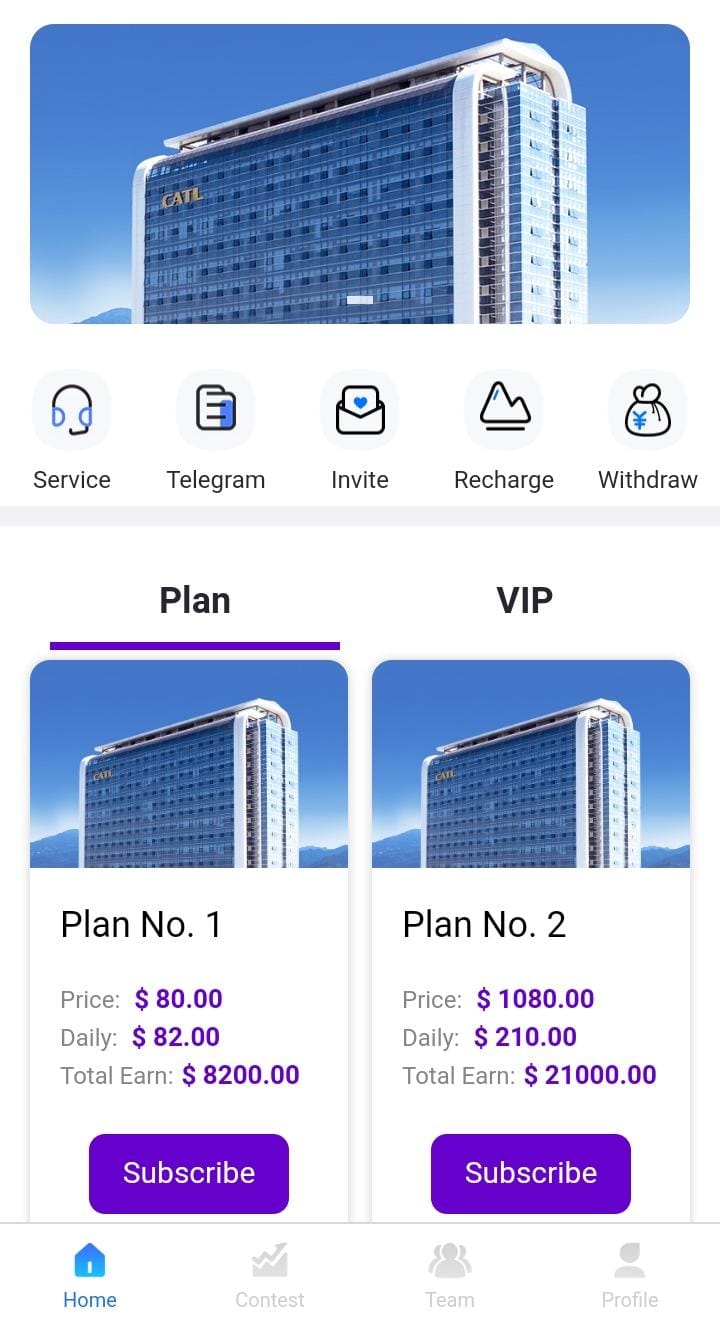The height and width of the screenshot is (1323, 720).
Task: Switch to the Plan tab
Action: pyautogui.click(x=195, y=601)
